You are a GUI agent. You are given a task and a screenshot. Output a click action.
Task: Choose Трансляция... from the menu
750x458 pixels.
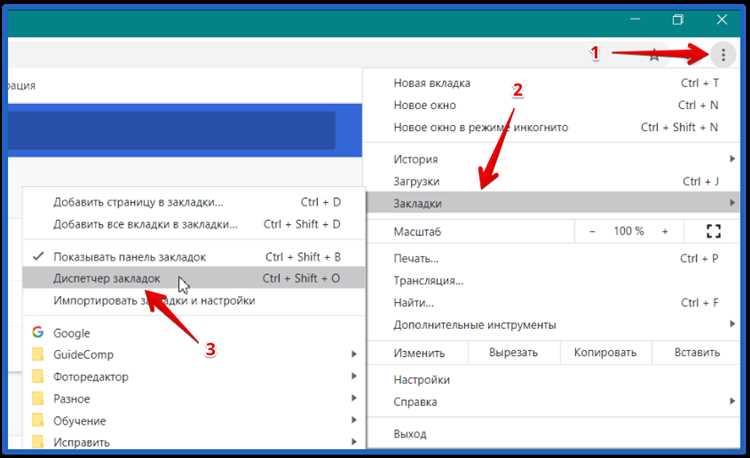point(553,280)
